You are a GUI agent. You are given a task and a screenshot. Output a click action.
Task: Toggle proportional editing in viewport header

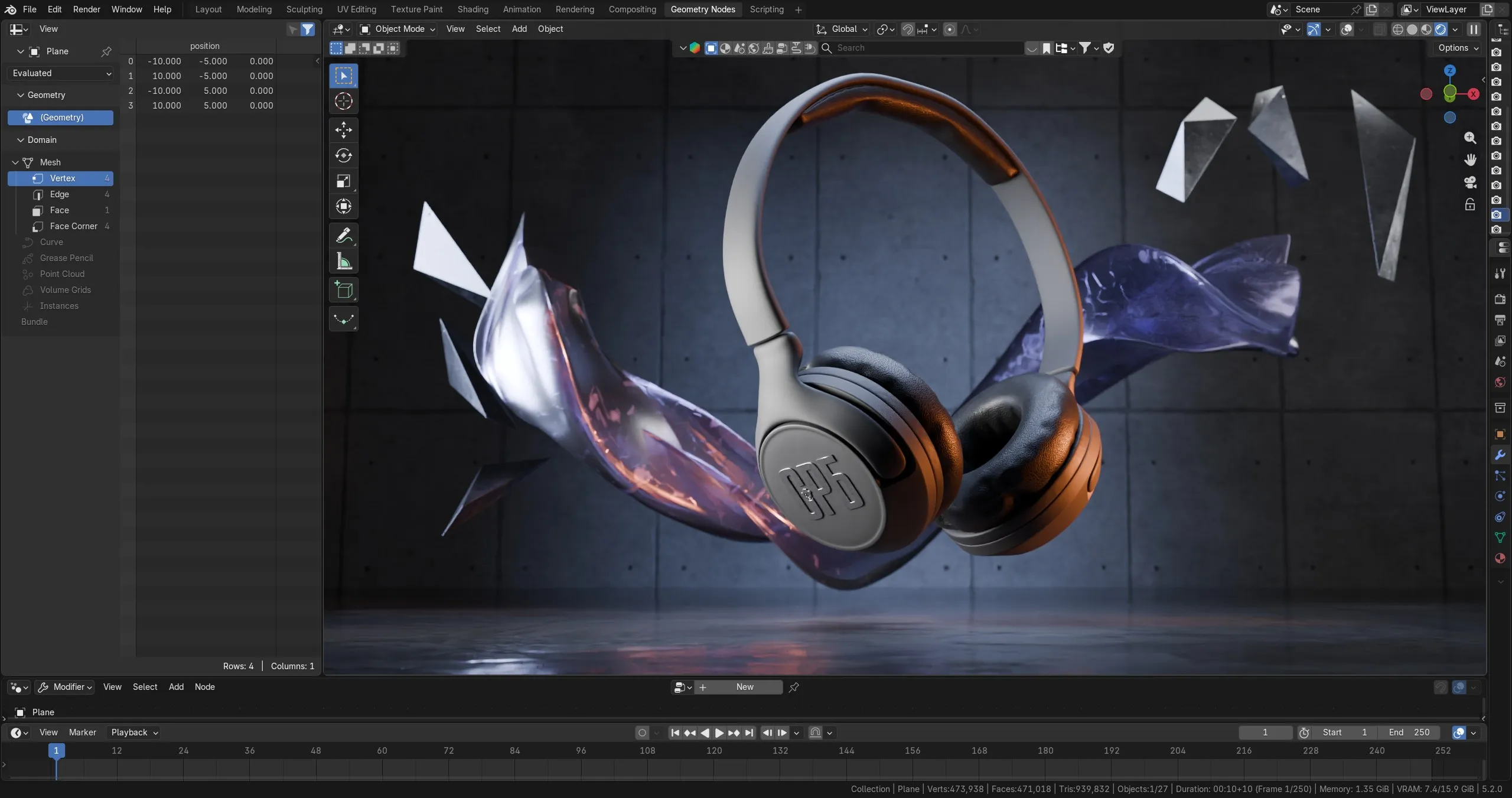coord(950,29)
